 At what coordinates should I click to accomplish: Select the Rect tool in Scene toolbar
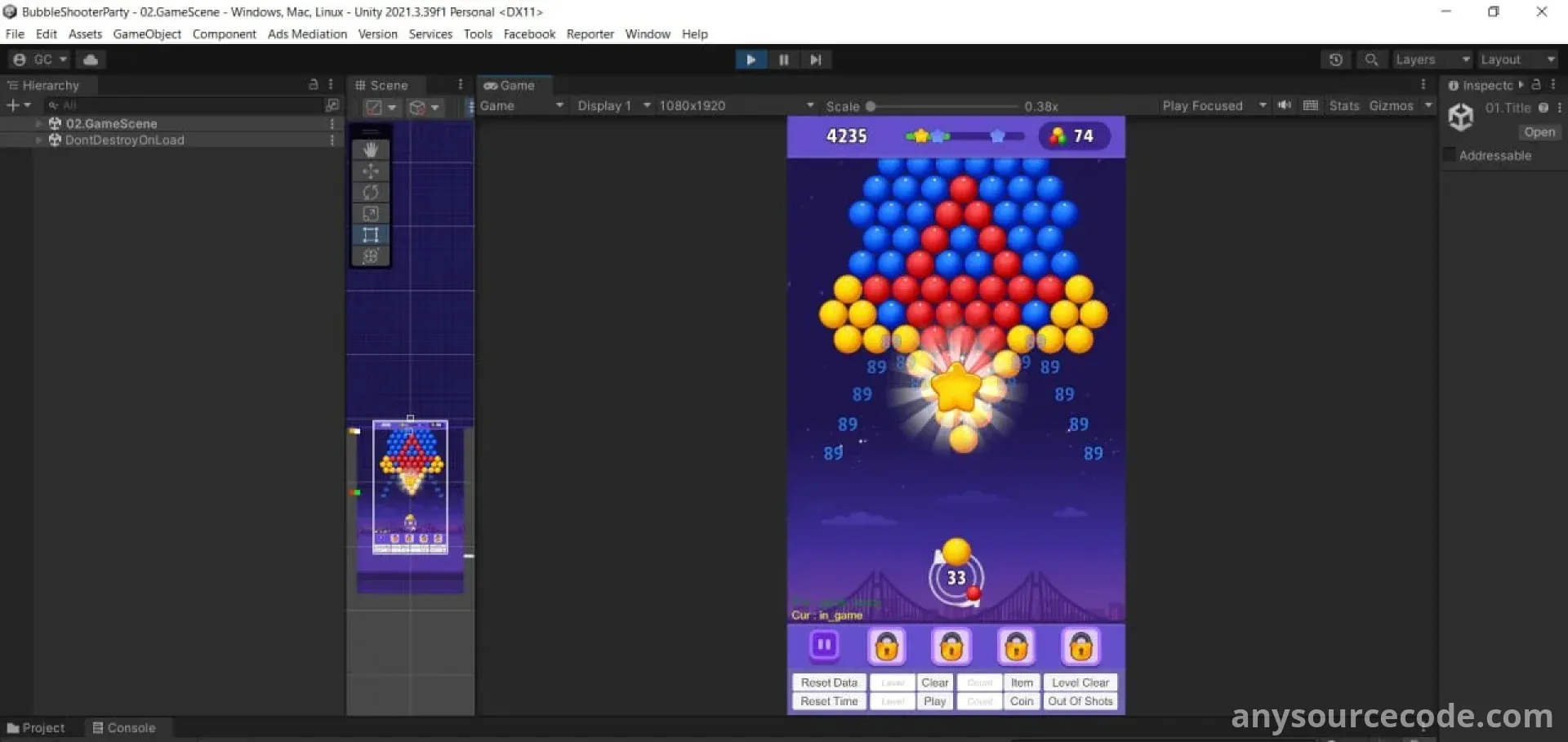370,235
